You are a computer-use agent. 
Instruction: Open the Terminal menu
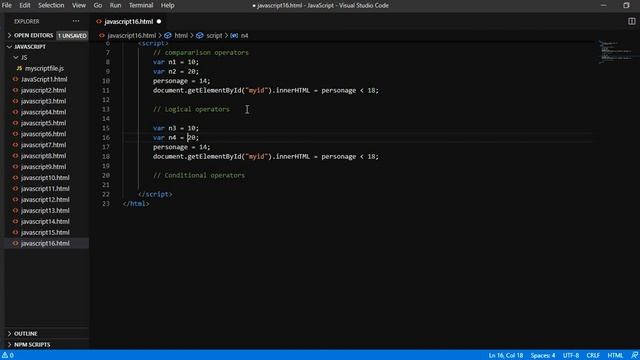click(141, 5)
